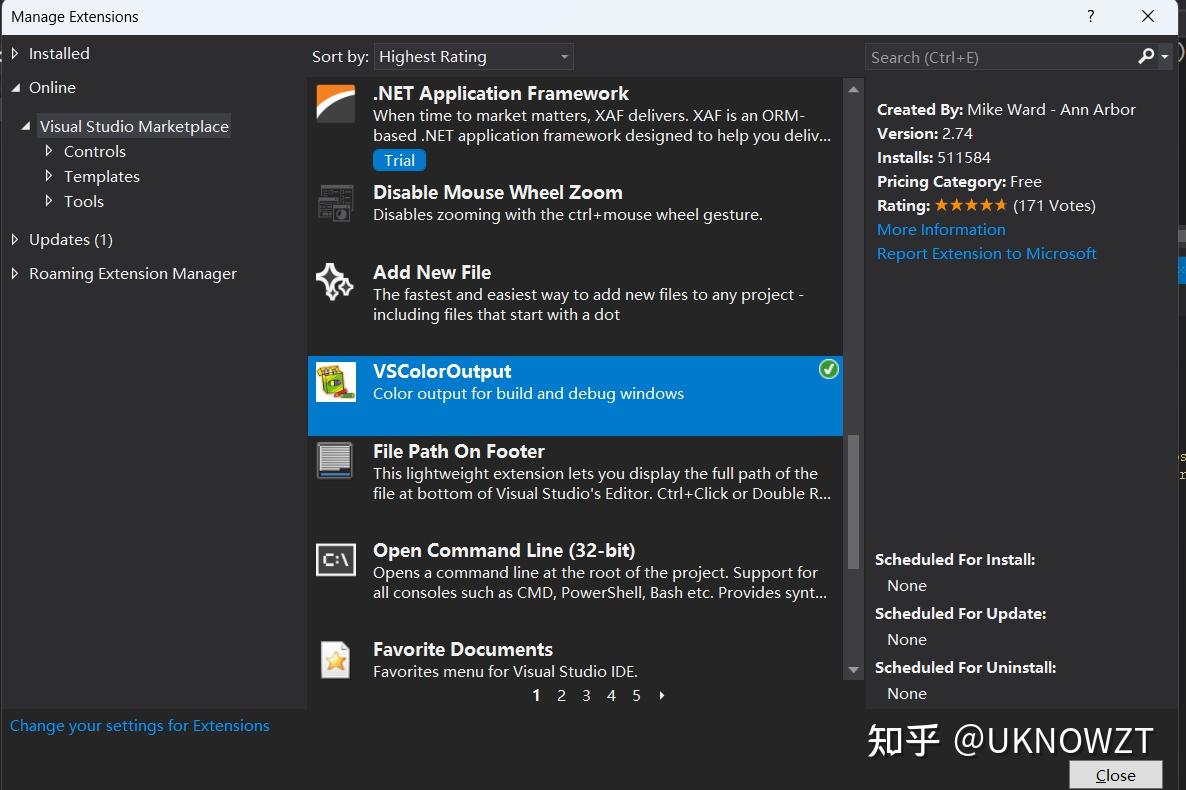This screenshot has height=790, width=1186.
Task: Click the Open Command Line extension icon
Action: pyautogui.click(x=336, y=560)
